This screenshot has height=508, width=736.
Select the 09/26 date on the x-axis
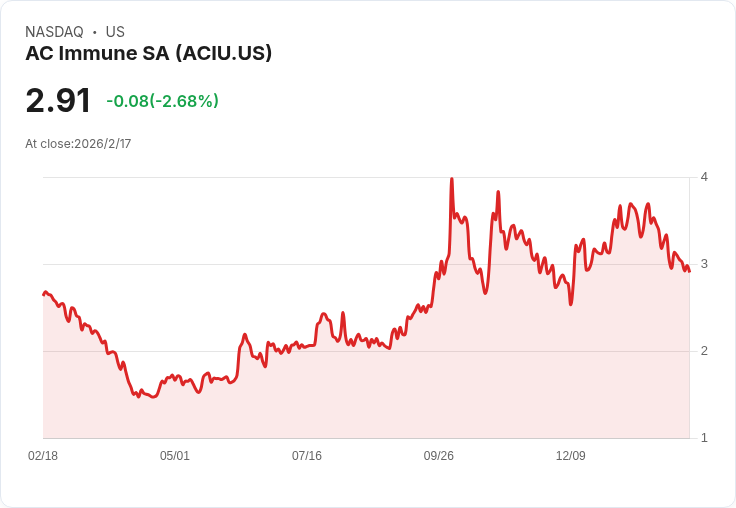click(439, 456)
